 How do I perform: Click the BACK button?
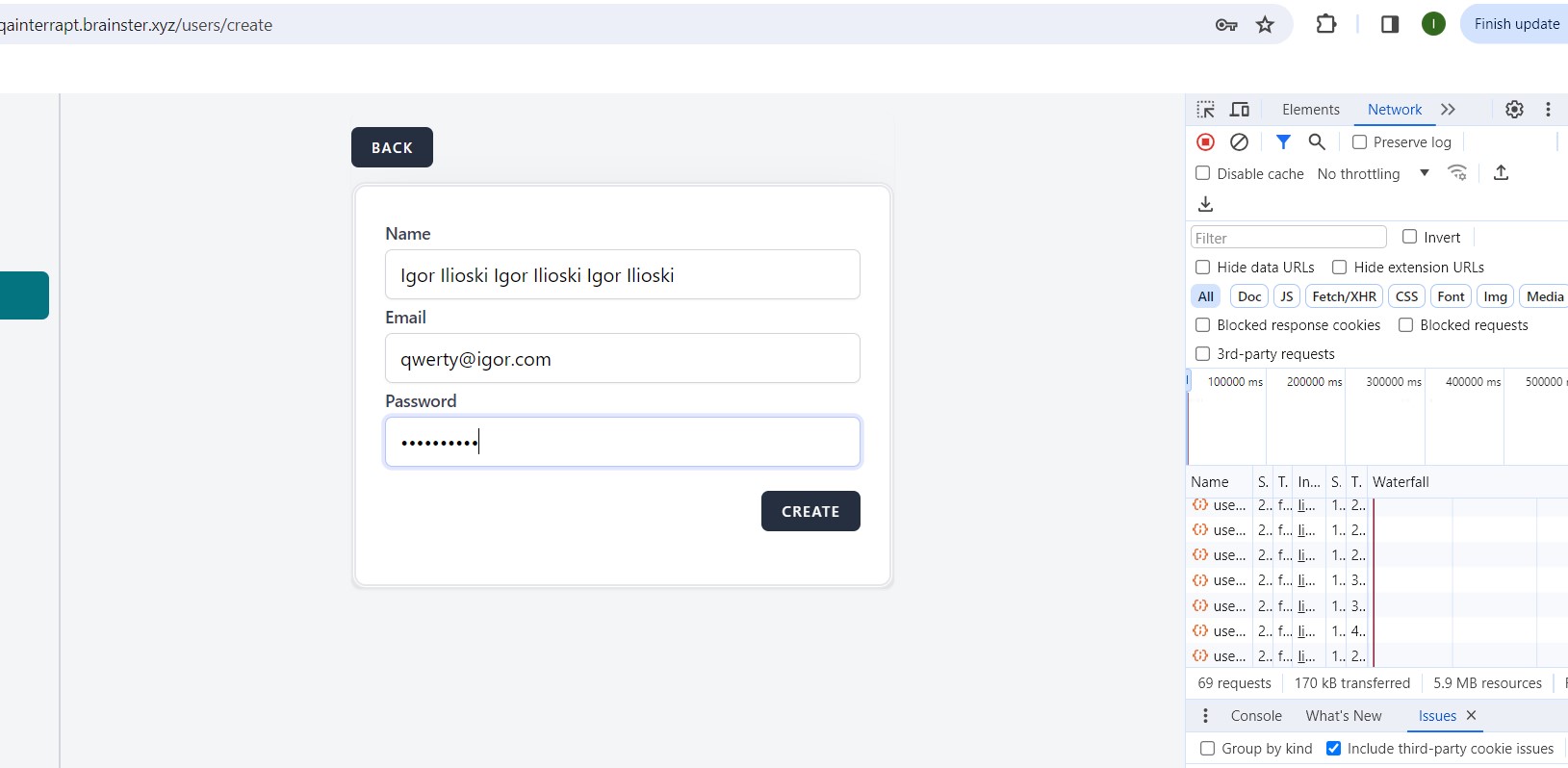point(392,147)
